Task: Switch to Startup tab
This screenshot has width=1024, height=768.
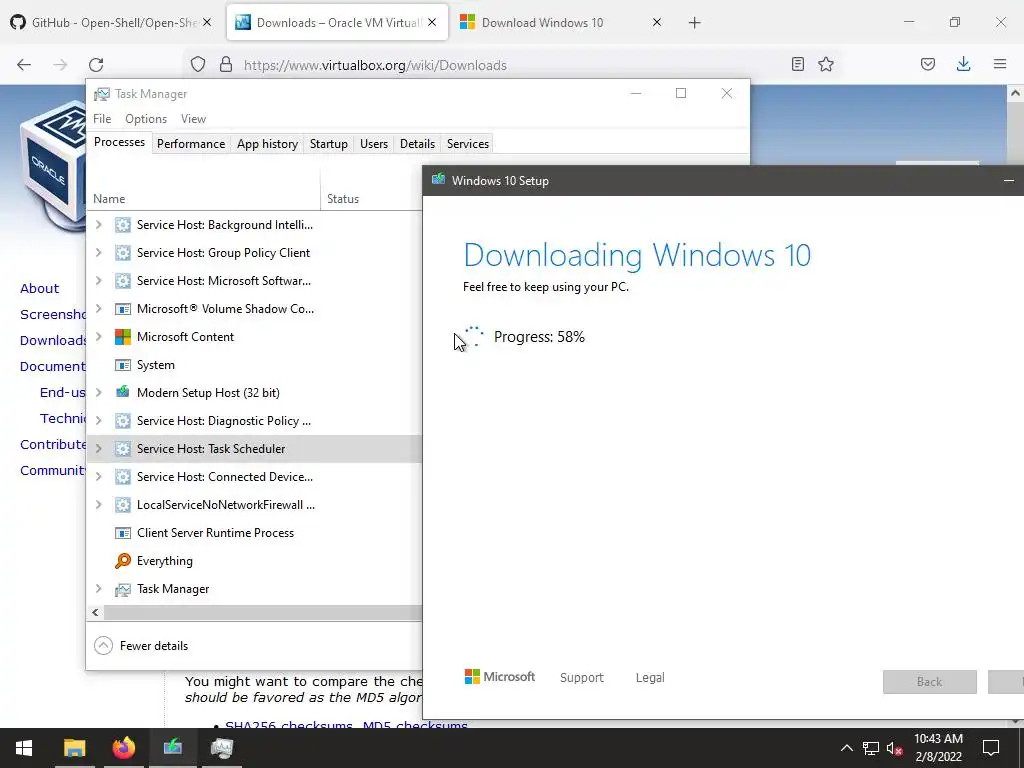Action: pyautogui.click(x=328, y=144)
